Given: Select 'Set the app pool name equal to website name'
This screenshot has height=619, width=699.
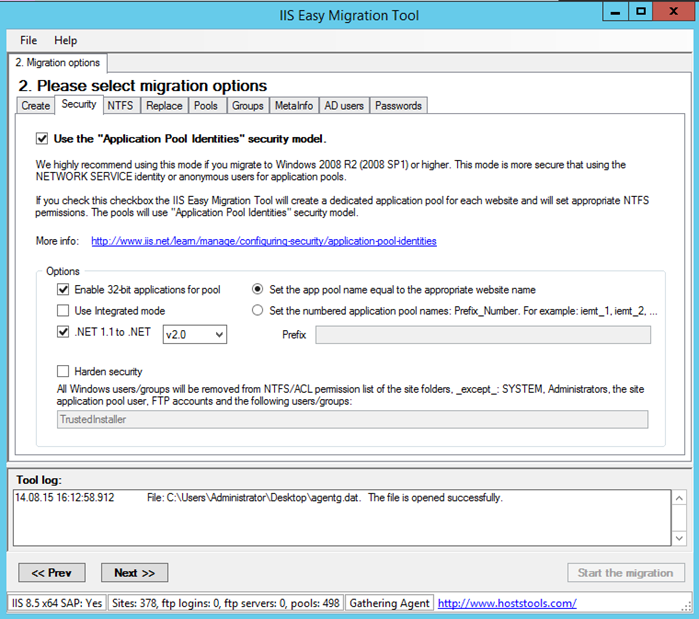Looking at the screenshot, I should [257, 289].
